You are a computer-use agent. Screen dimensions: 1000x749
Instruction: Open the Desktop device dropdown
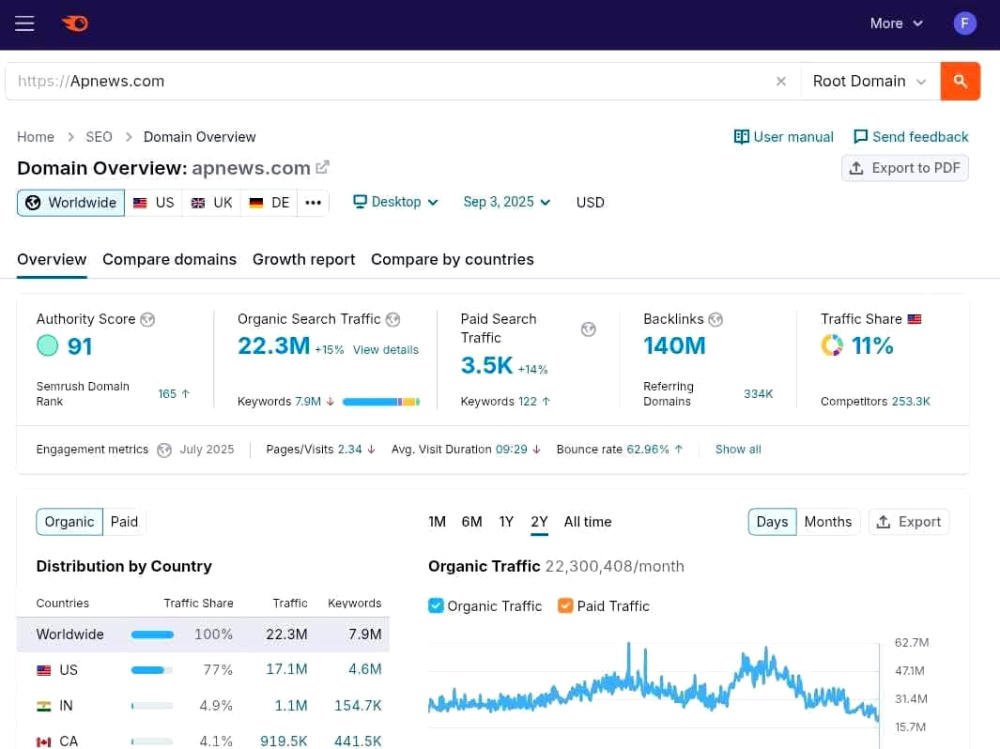(396, 202)
